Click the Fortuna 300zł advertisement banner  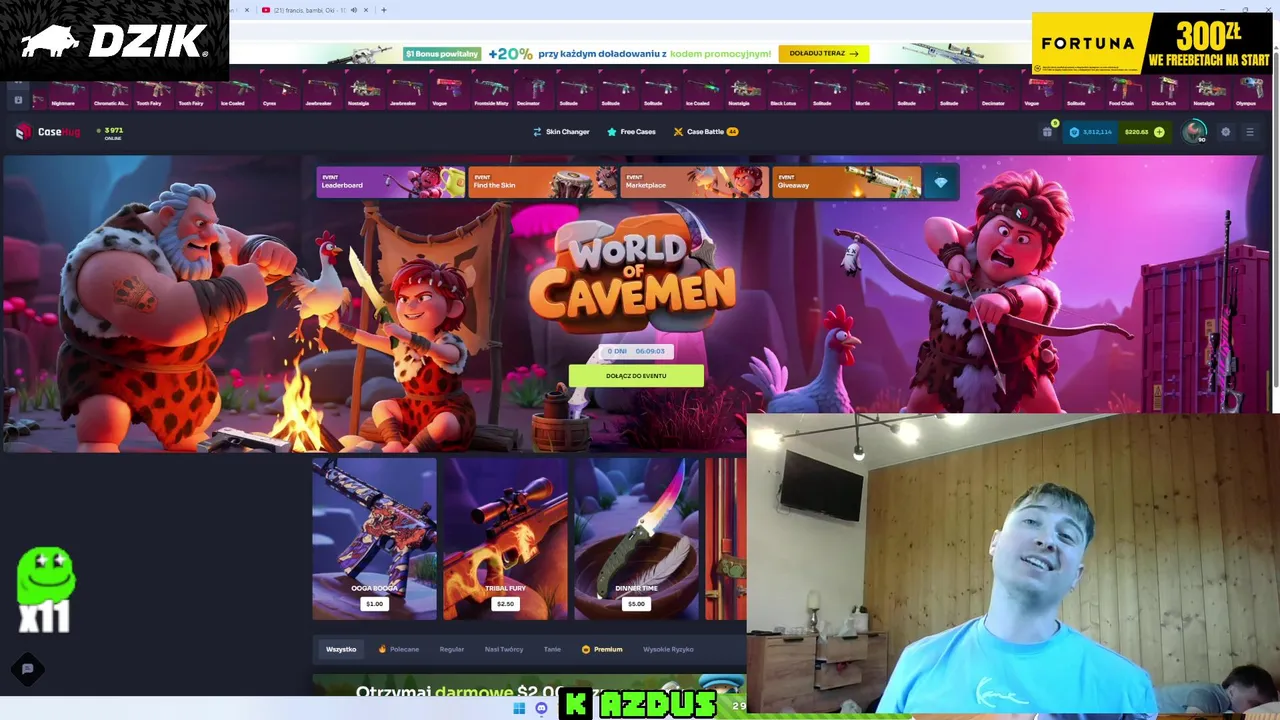click(1151, 42)
